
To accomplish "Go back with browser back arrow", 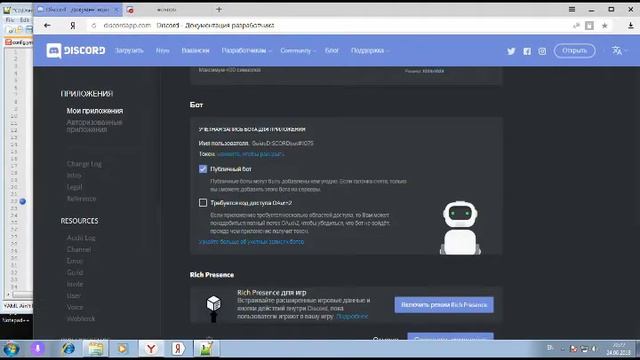I will tap(47, 25).
